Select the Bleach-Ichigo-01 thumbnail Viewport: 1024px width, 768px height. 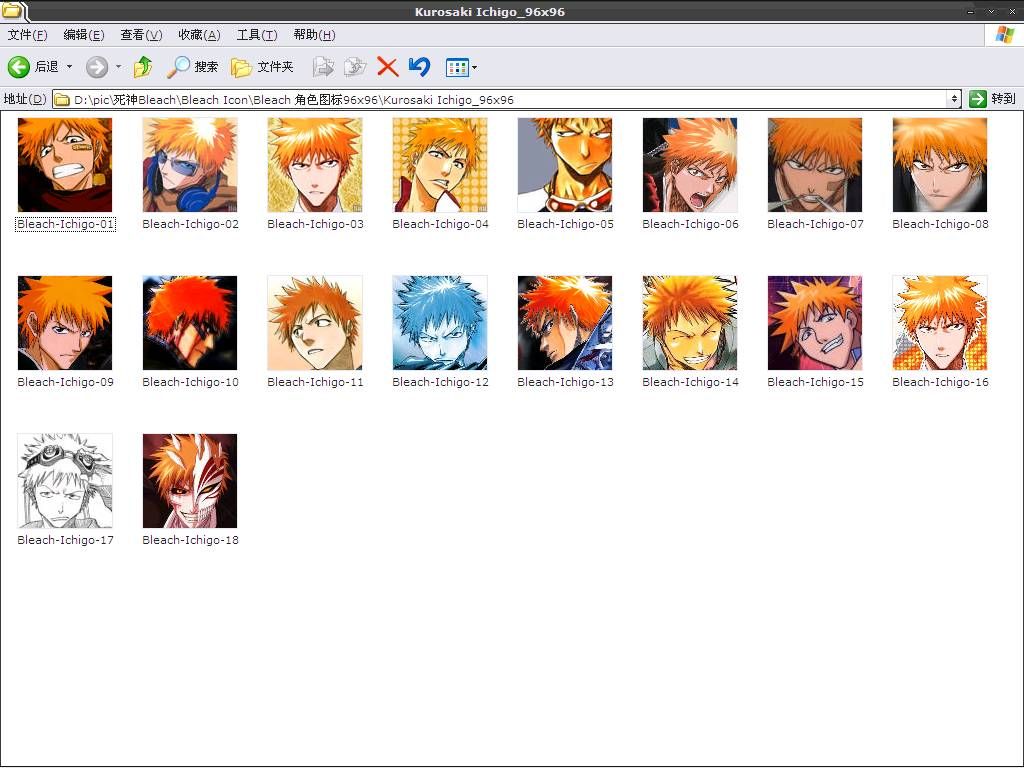point(65,165)
